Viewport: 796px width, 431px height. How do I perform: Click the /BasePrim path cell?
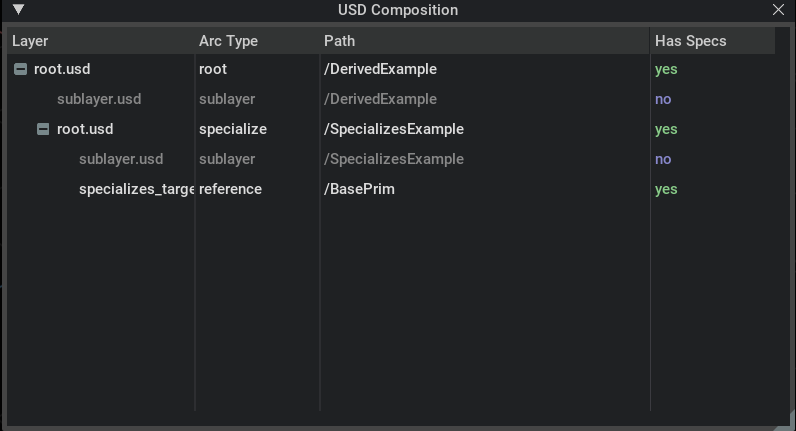click(359, 190)
